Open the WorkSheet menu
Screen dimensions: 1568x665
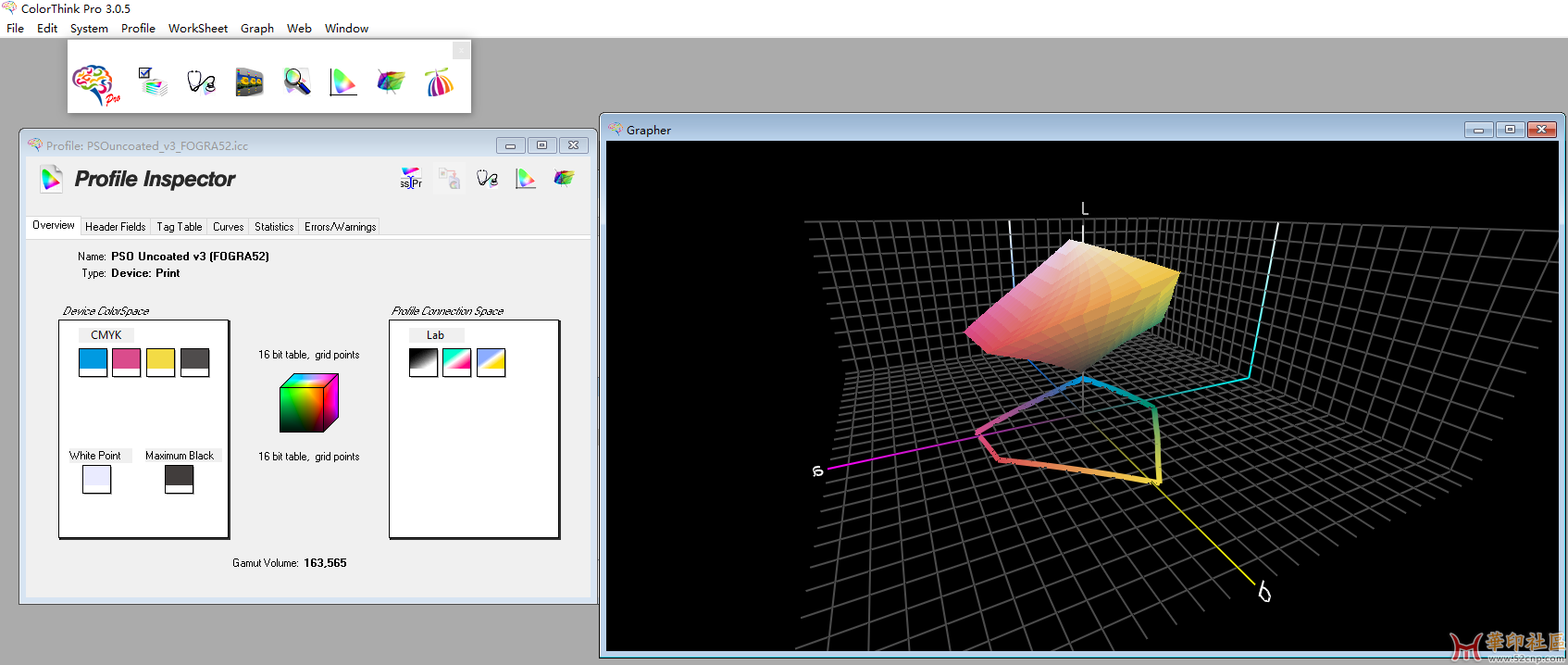click(198, 28)
